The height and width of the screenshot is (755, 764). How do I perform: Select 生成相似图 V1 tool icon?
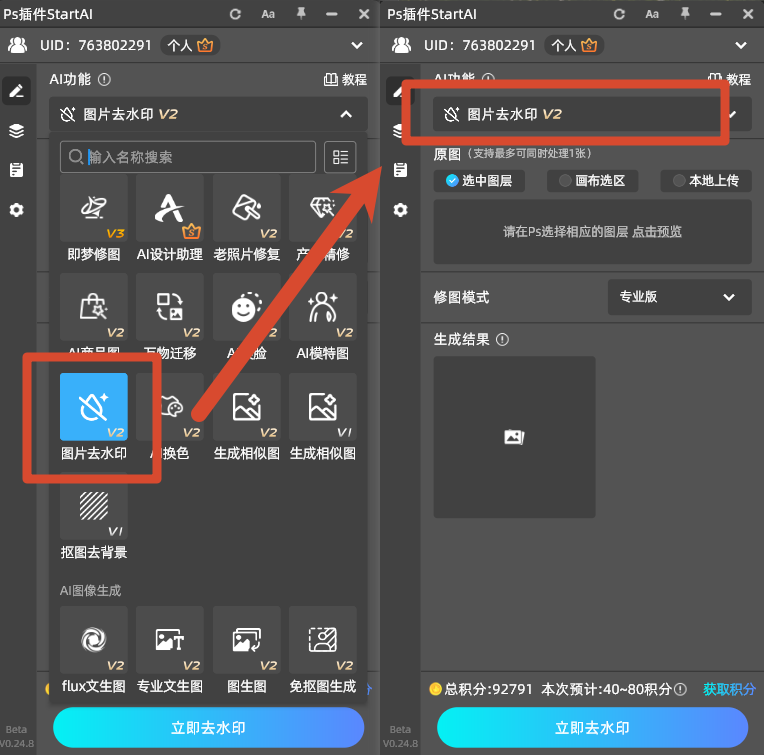click(x=323, y=407)
